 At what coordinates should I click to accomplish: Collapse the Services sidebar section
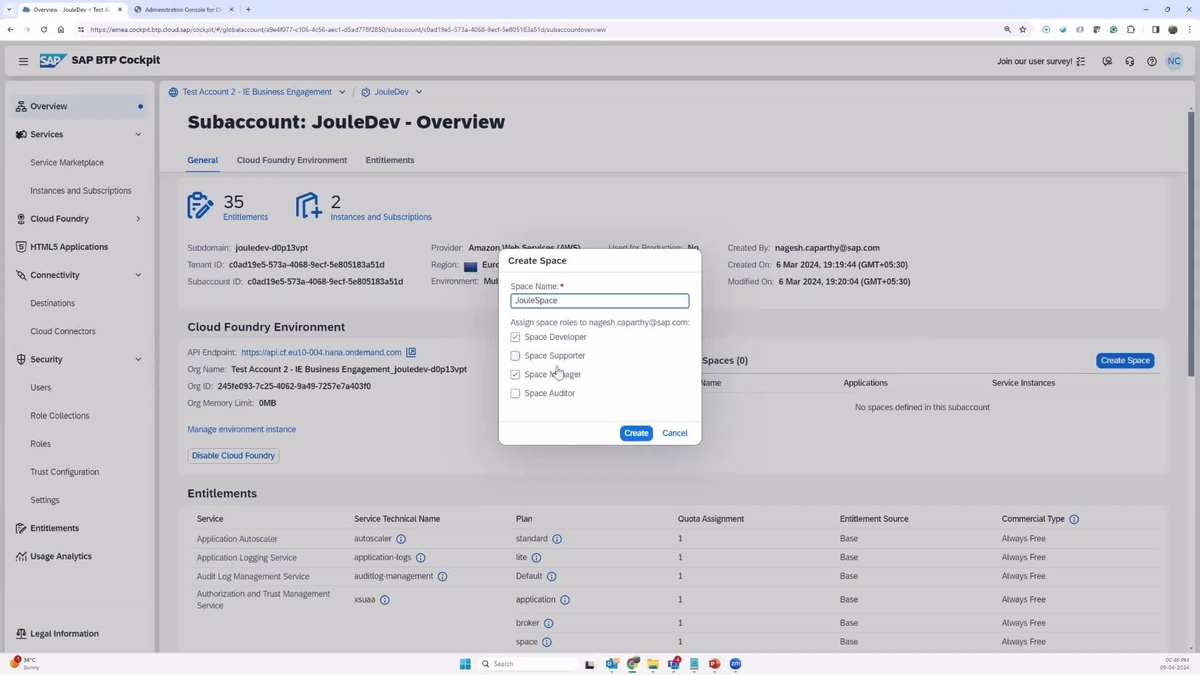pyautogui.click(x=138, y=134)
